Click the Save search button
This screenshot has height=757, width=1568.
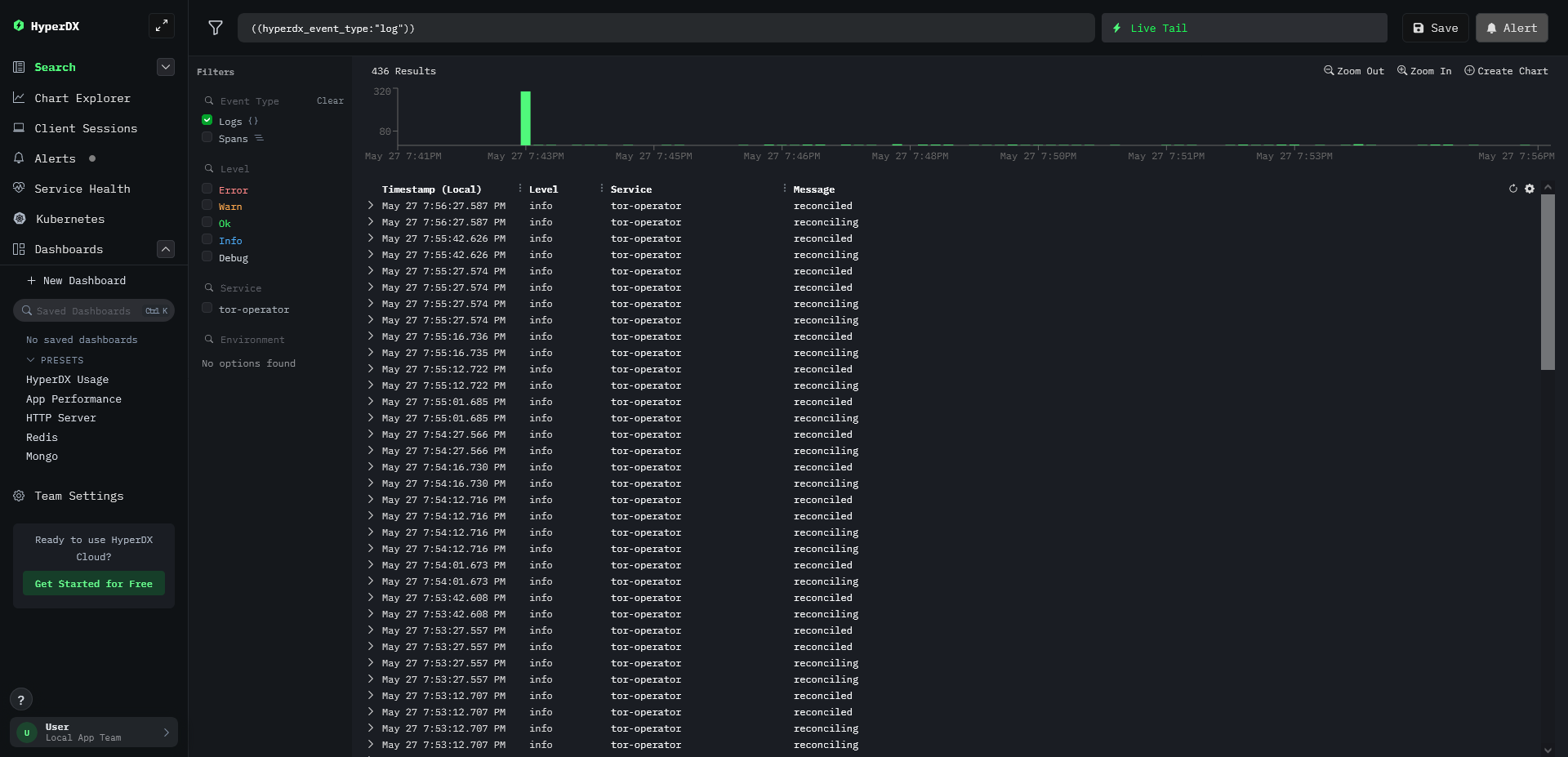1436,28
